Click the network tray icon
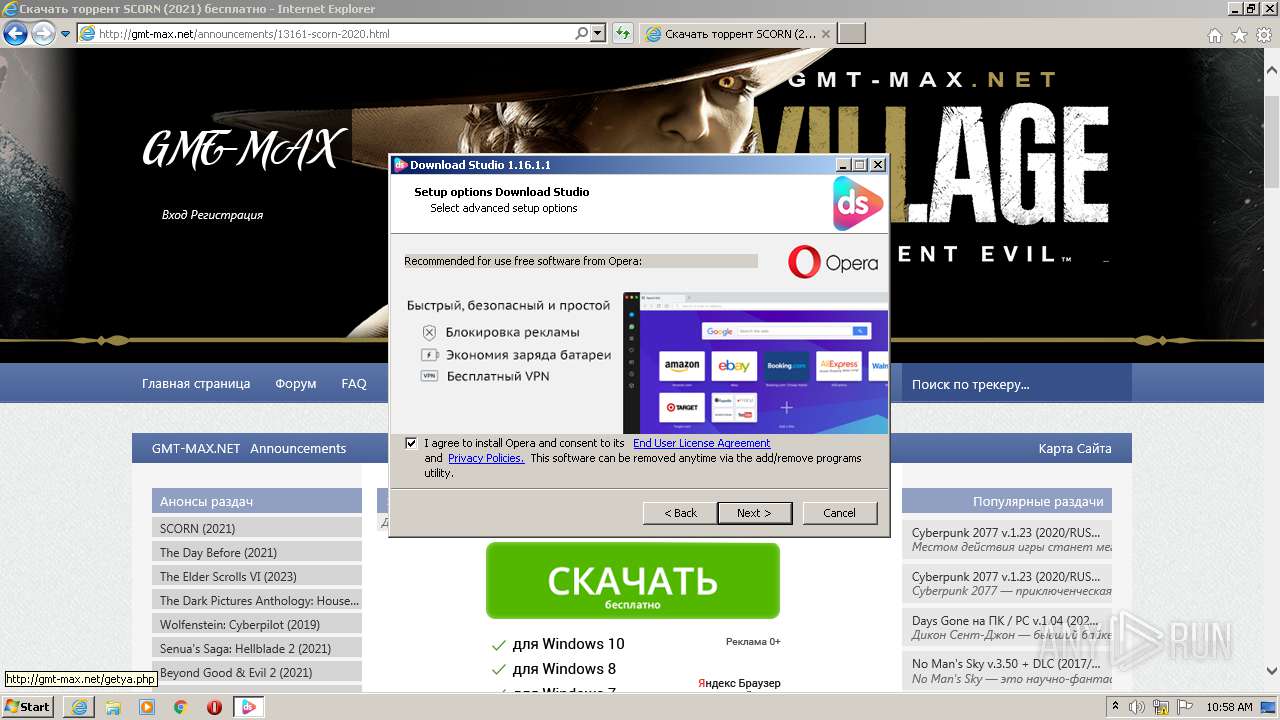 pyautogui.click(x=1163, y=707)
